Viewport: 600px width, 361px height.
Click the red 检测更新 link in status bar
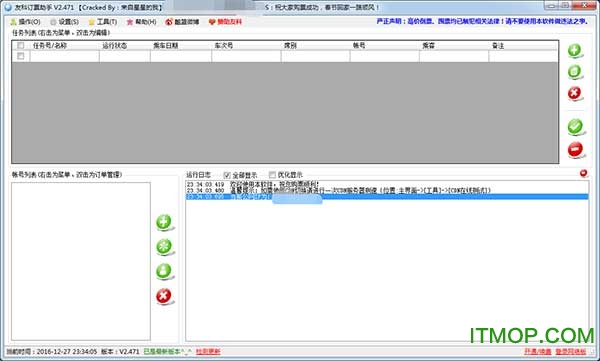point(208,351)
